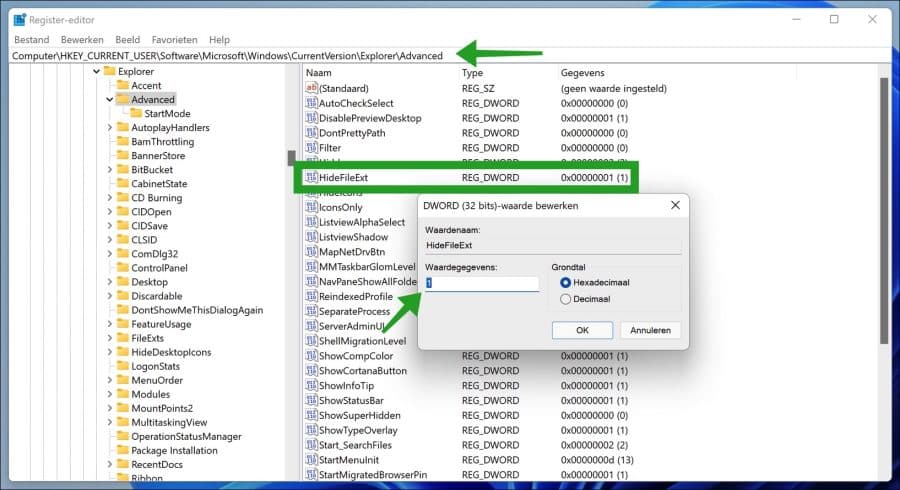
Task: Expand the CD Burning tree node
Action: coord(110,198)
